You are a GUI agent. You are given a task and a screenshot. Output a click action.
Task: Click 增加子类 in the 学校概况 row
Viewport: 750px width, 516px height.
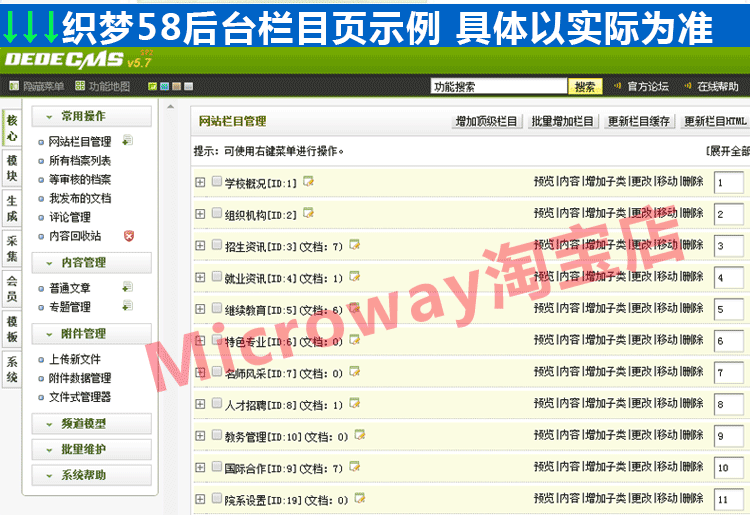pyautogui.click(x=605, y=181)
